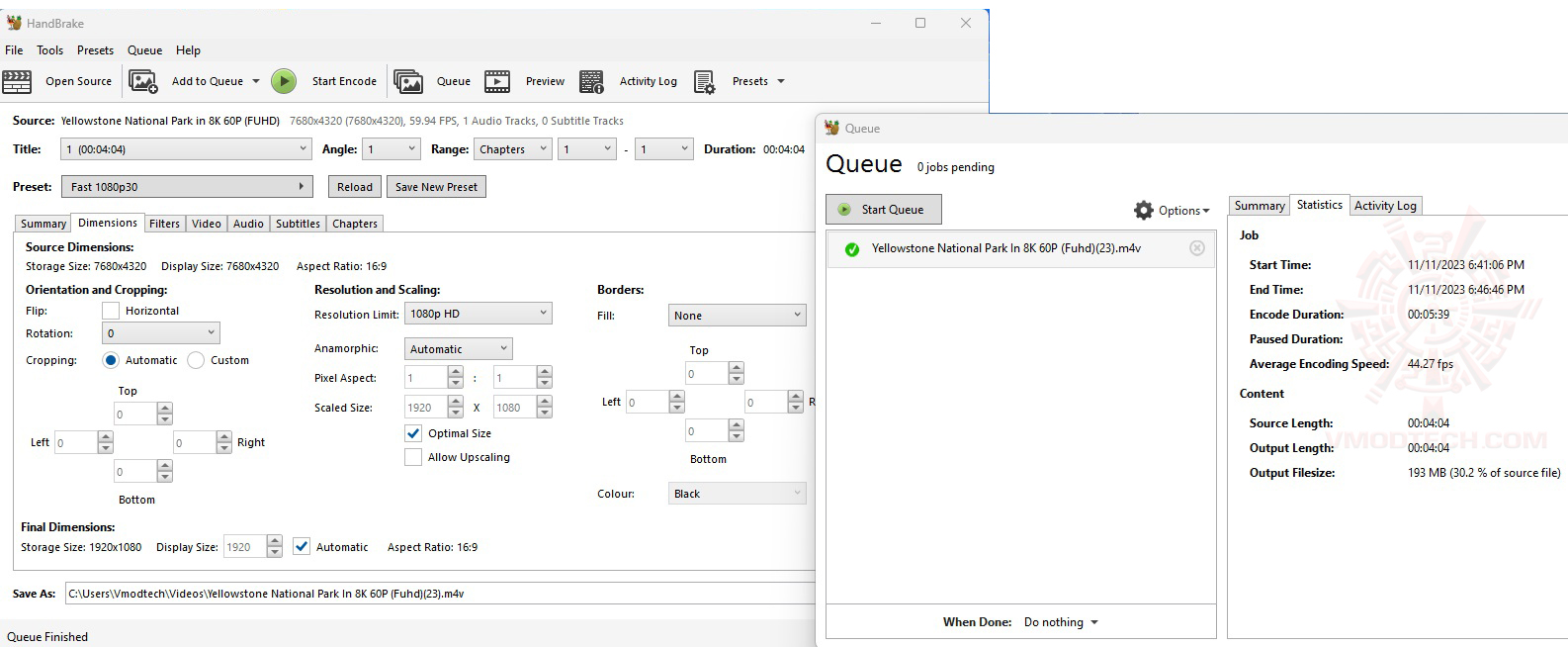
Task: Select the Automatic cropping radio button
Action: point(111,360)
